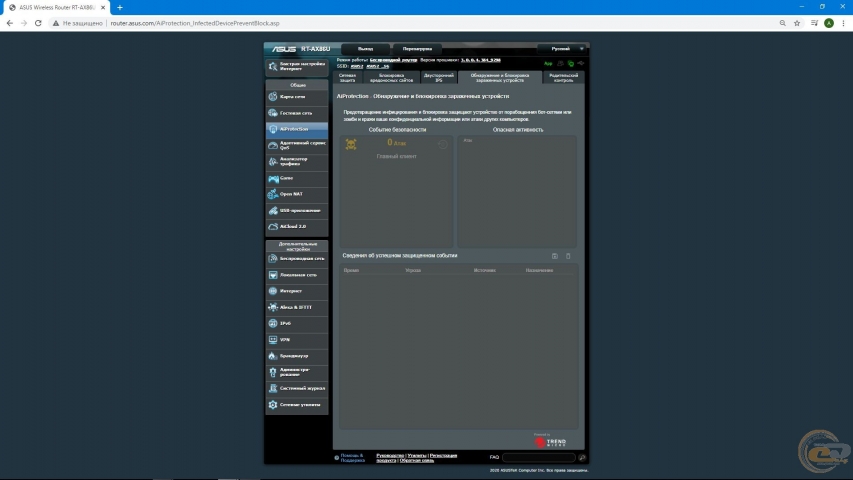Reload the page with browser refresh button
The image size is (853, 480).
38,23
